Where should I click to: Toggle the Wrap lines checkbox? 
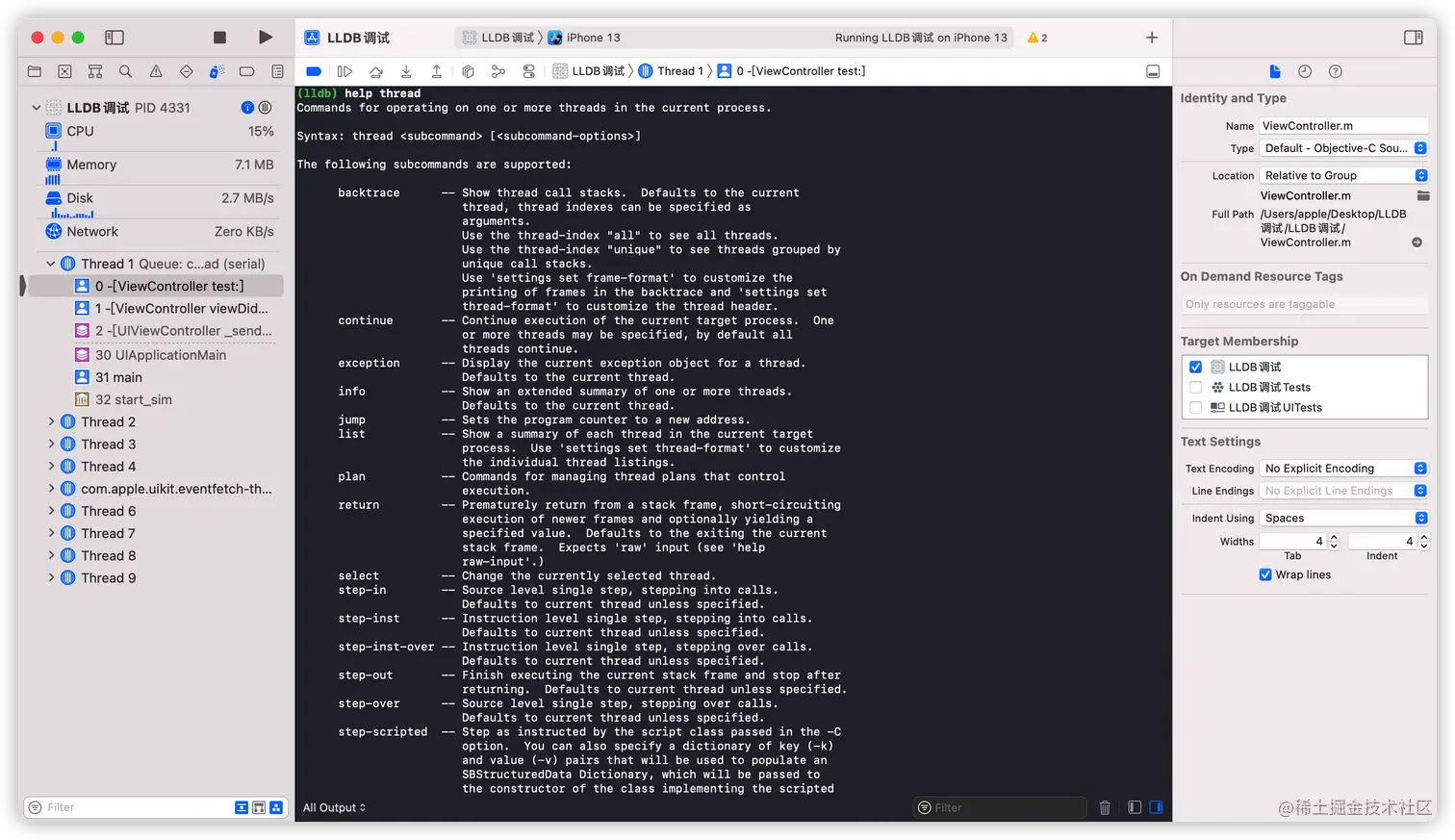pos(1265,574)
